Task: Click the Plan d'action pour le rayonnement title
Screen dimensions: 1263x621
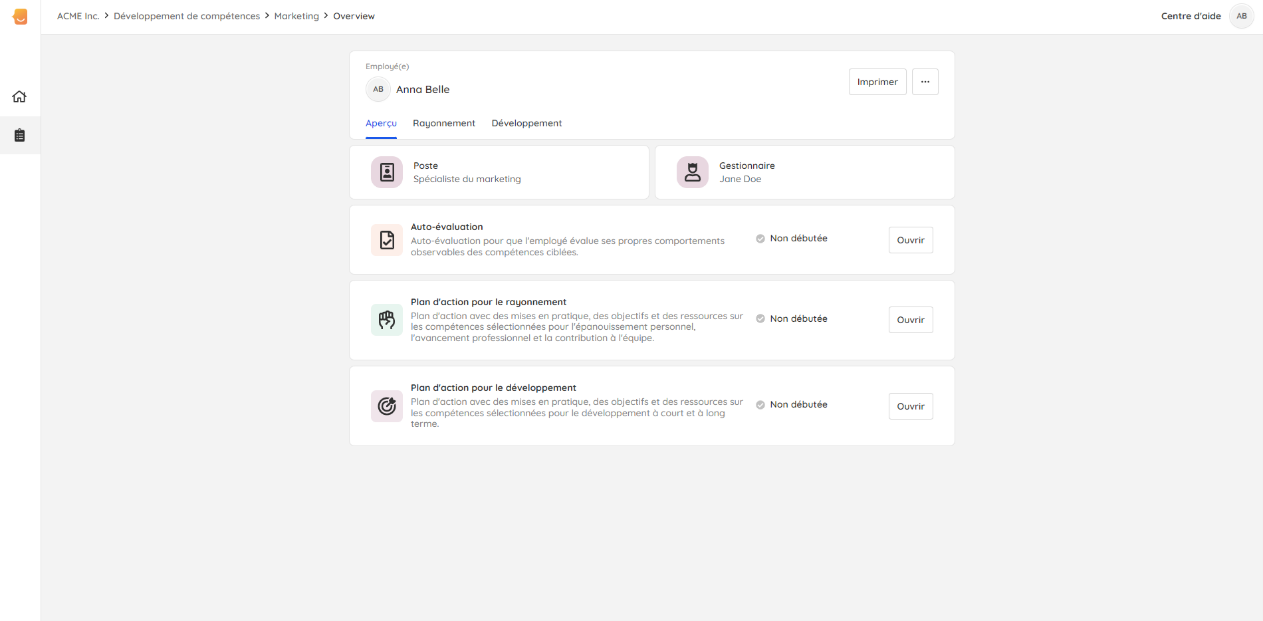Action: pos(489,302)
